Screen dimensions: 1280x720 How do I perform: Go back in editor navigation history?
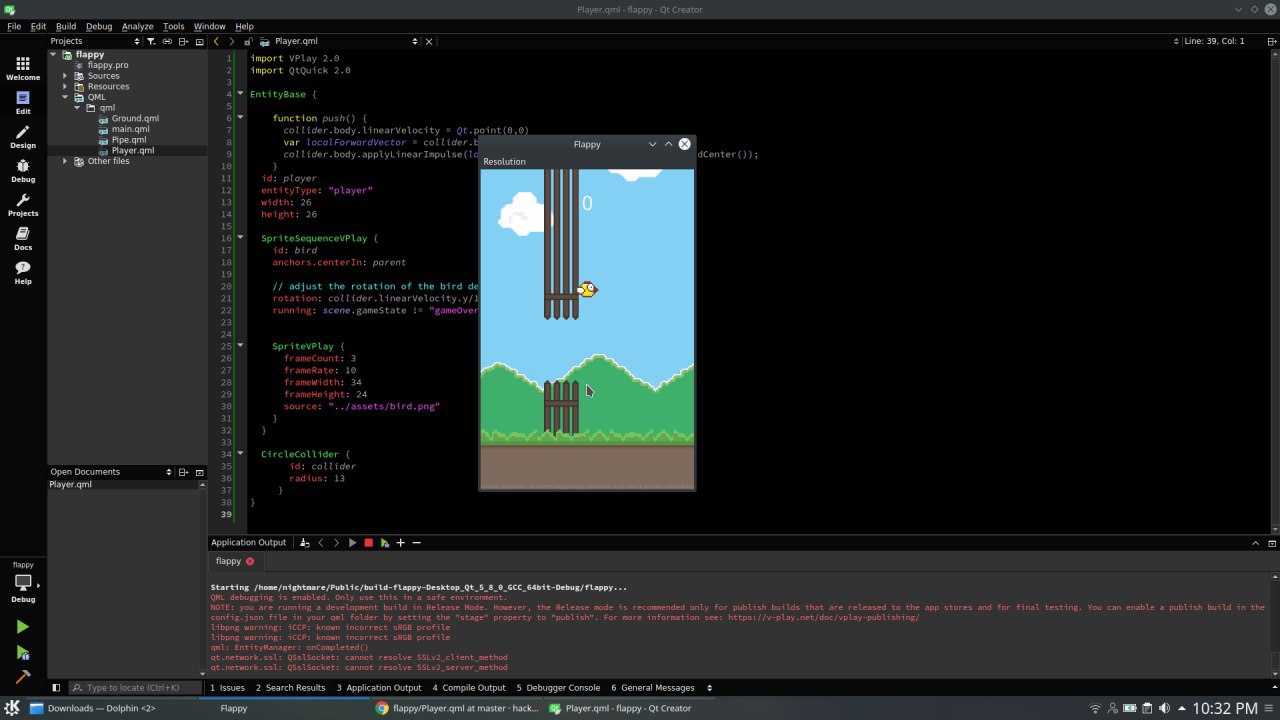coord(216,41)
